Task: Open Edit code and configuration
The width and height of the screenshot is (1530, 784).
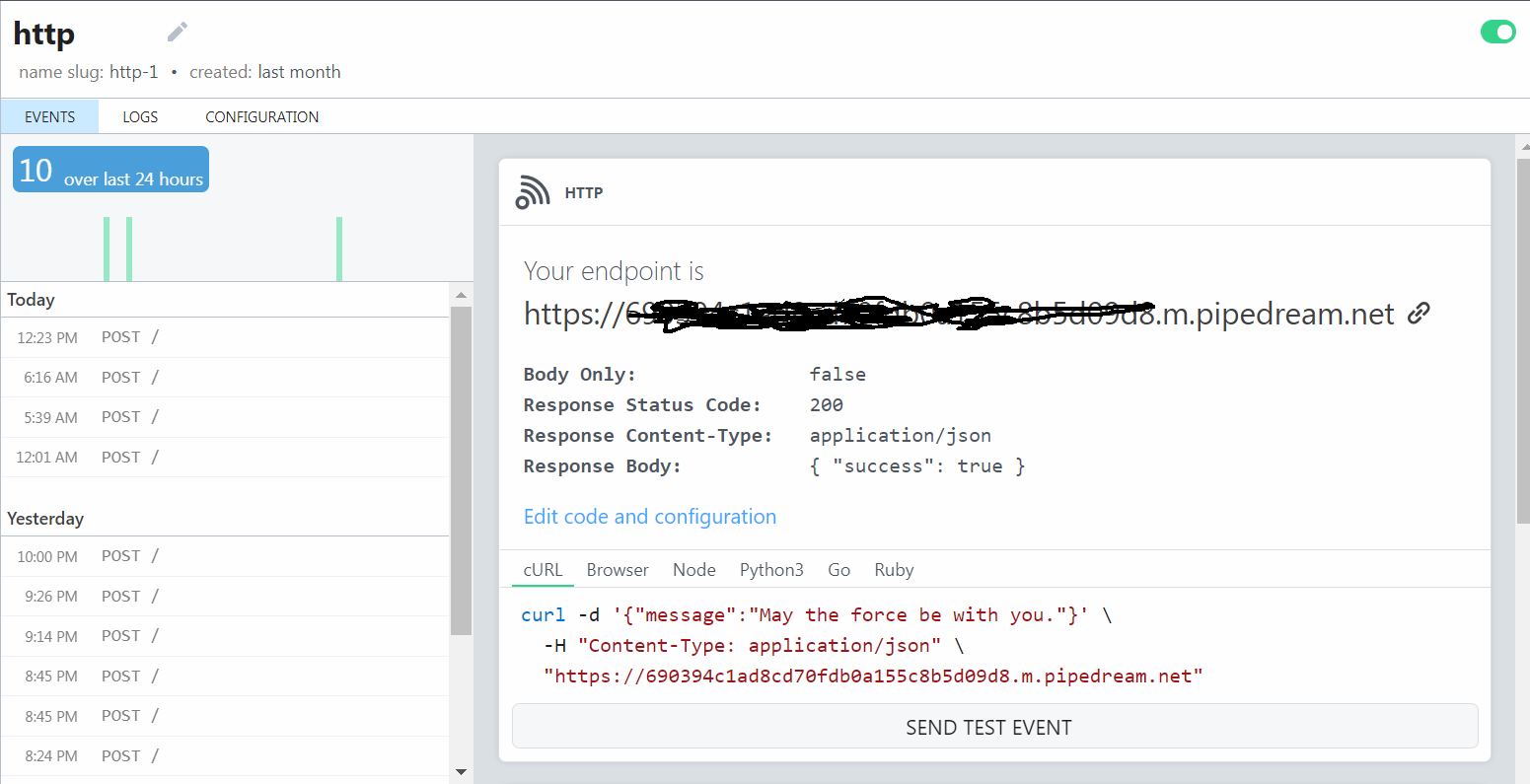Action: tap(649, 516)
